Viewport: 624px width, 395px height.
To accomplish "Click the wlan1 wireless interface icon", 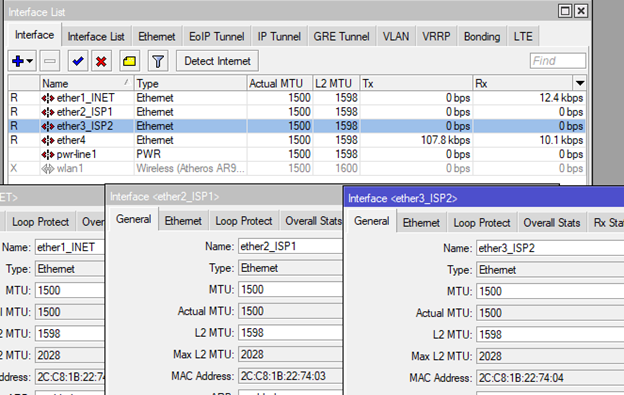I will (48, 169).
